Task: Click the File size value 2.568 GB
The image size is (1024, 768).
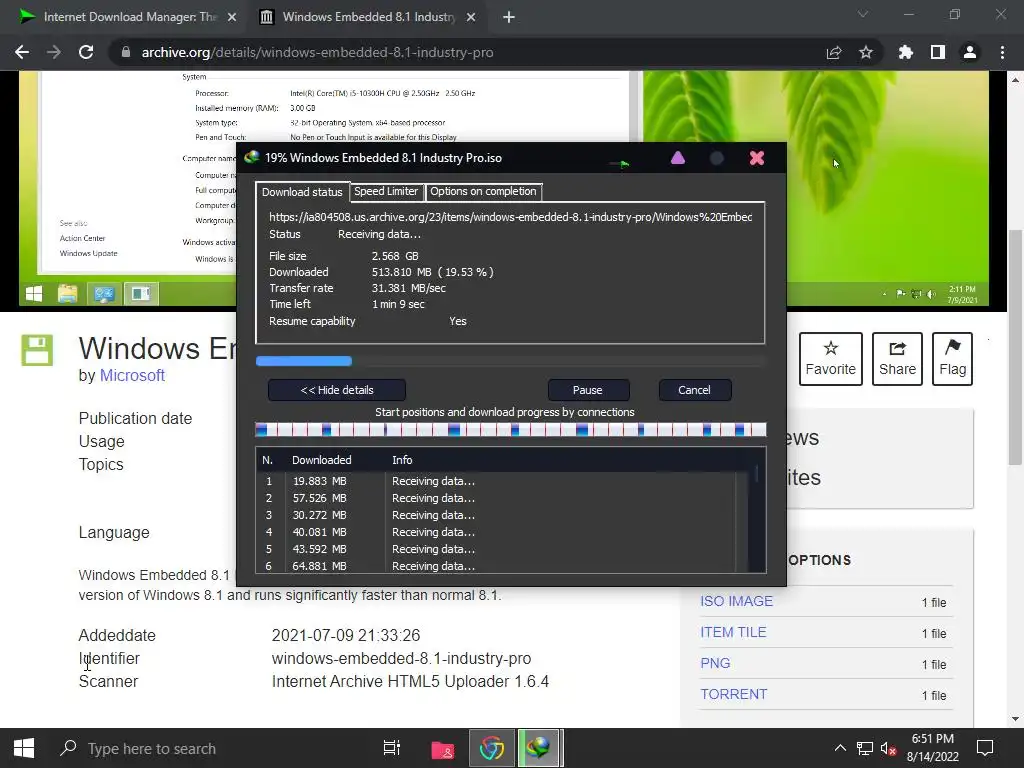Action: 395,256
